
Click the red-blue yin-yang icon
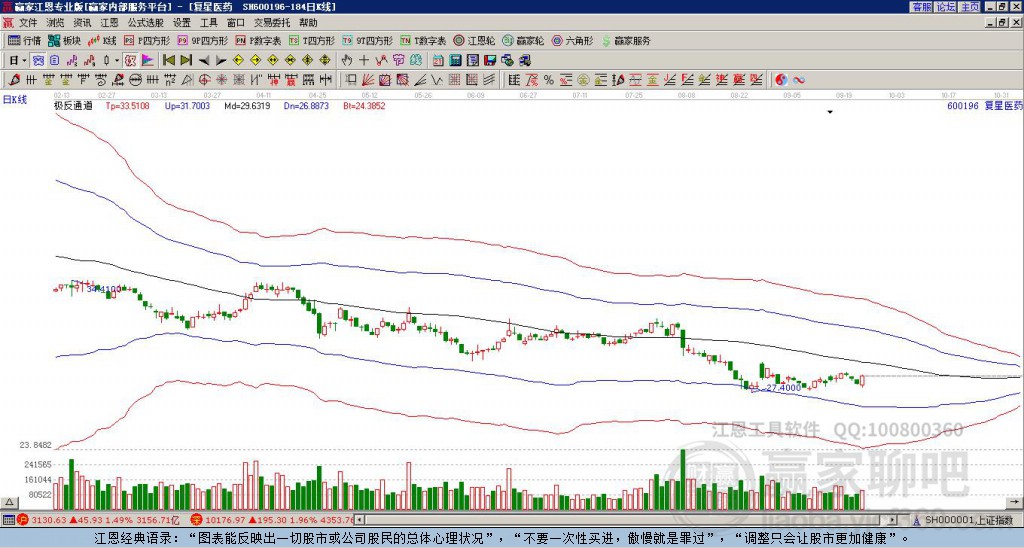coord(781,80)
